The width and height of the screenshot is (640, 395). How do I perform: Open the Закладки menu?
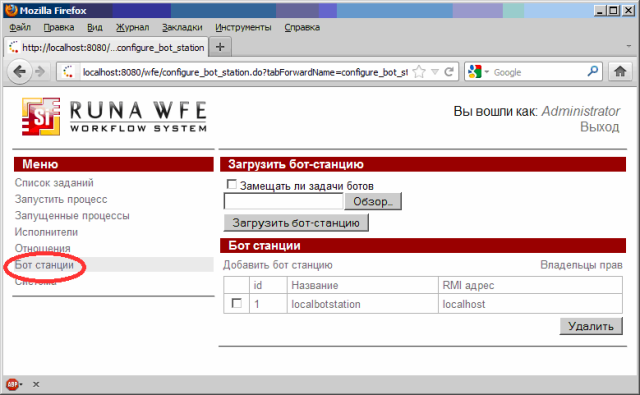point(182,27)
